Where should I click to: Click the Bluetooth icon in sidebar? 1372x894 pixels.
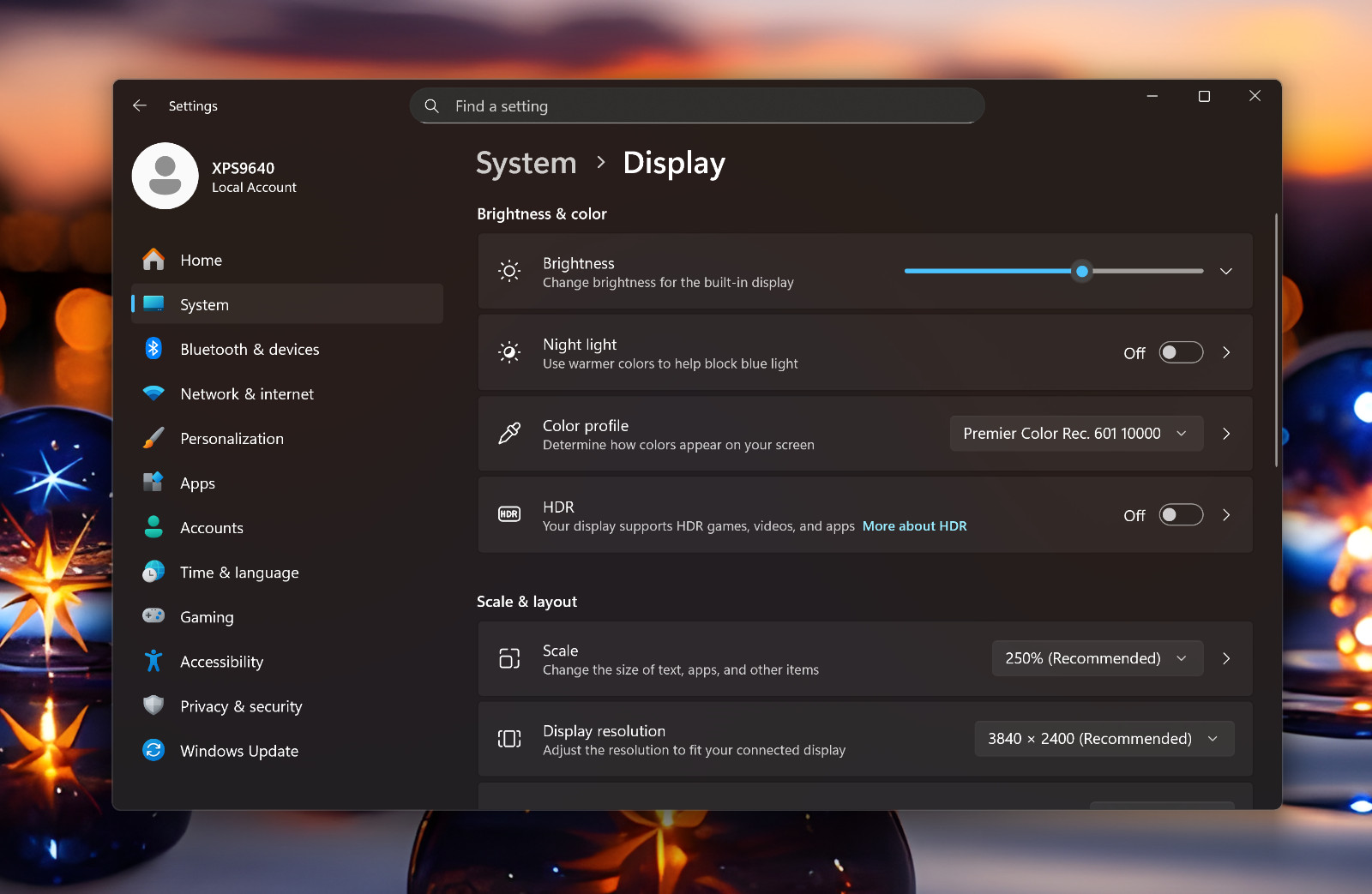click(153, 349)
